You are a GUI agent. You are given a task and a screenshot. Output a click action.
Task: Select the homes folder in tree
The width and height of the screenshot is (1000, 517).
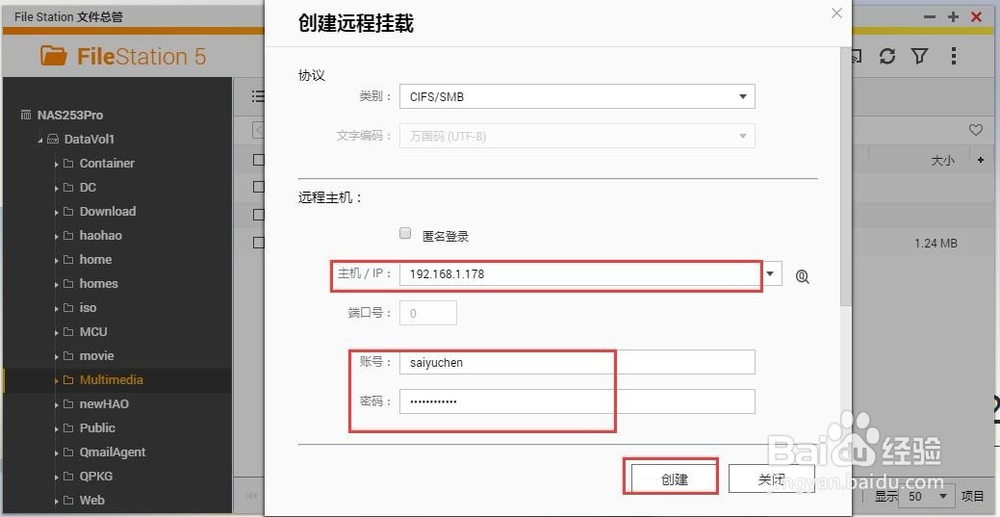tap(99, 284)
